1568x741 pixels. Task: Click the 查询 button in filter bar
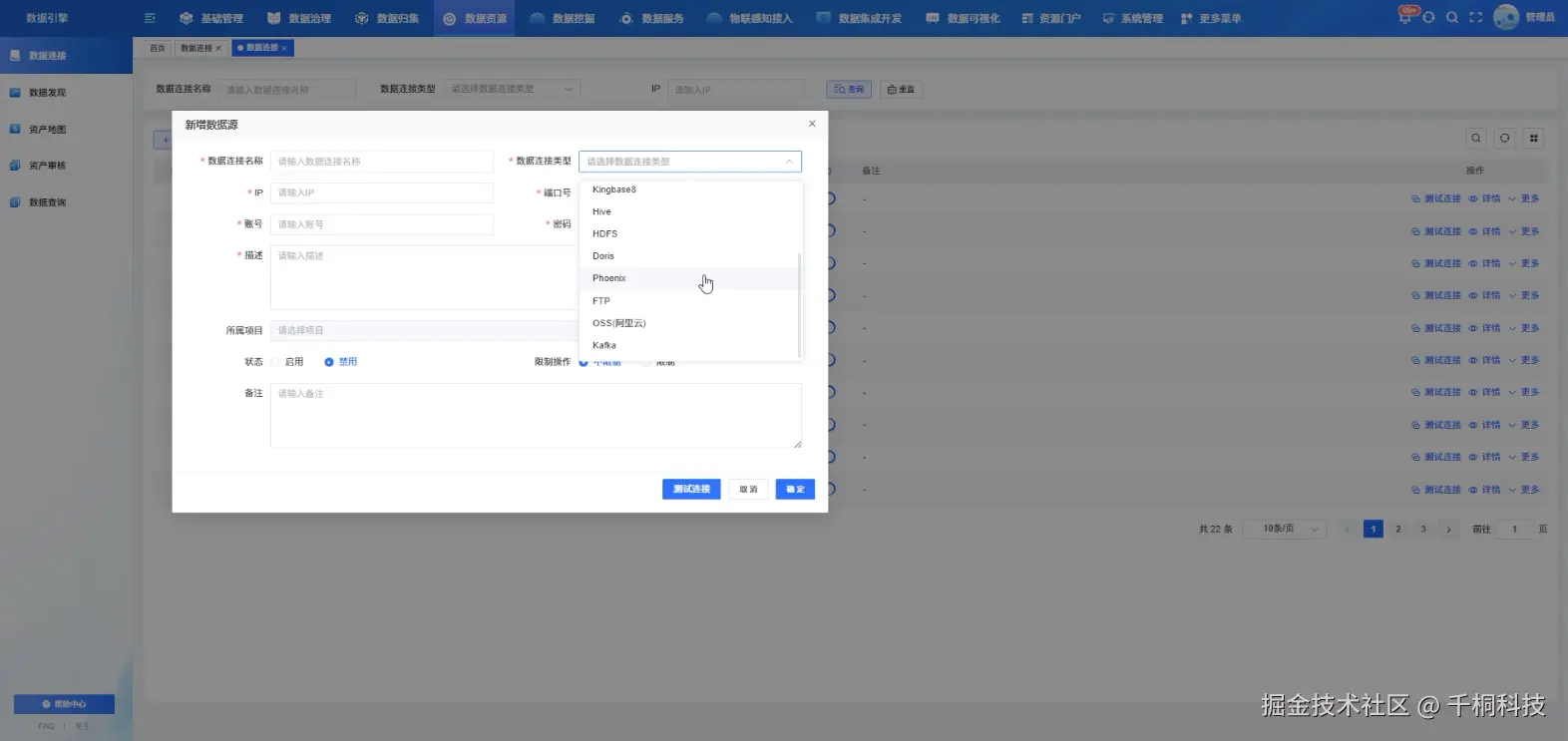pyautogui.click(x=849, y=89)
